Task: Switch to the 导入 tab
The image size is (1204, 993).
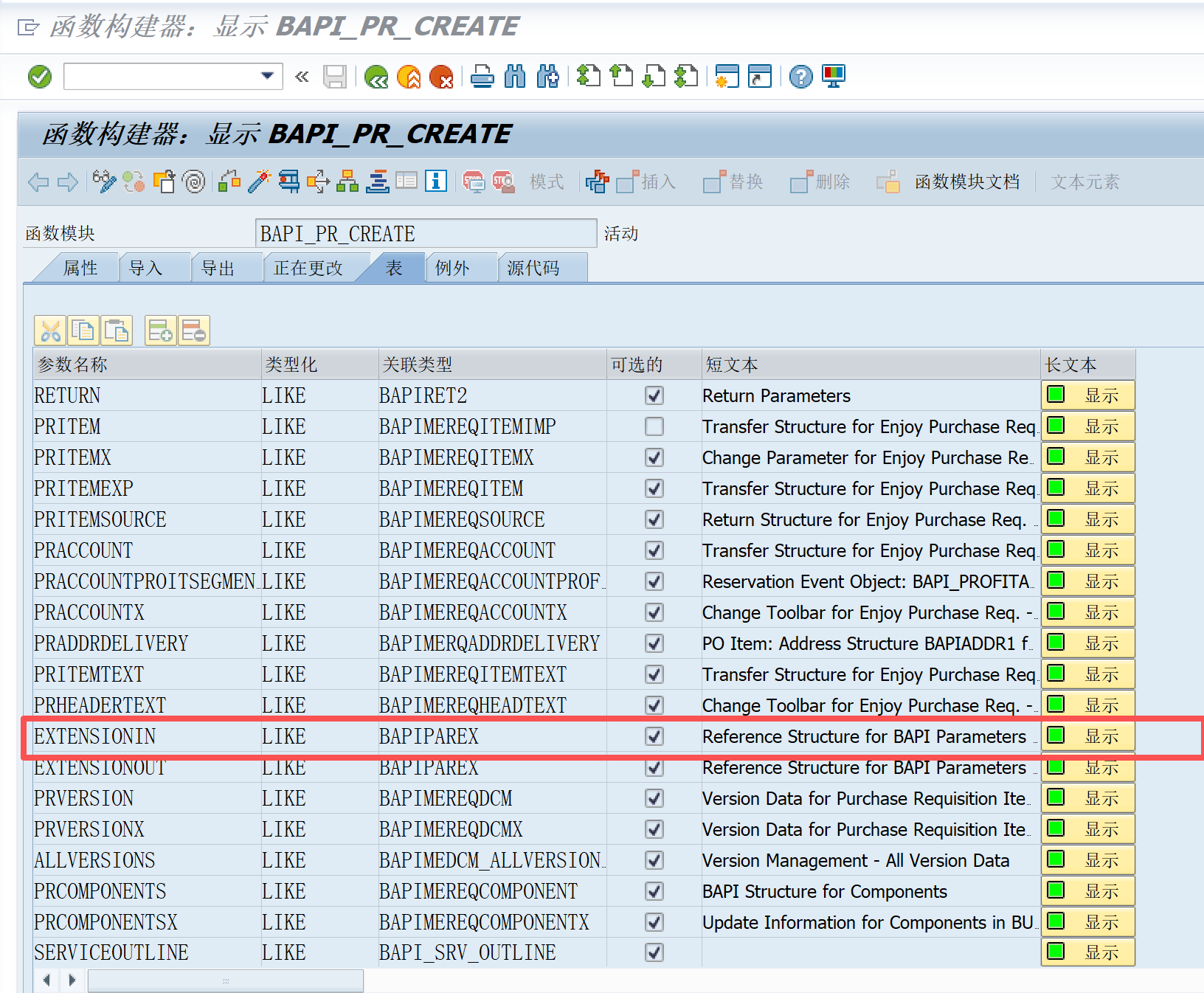Action: (x=146, y=268)
